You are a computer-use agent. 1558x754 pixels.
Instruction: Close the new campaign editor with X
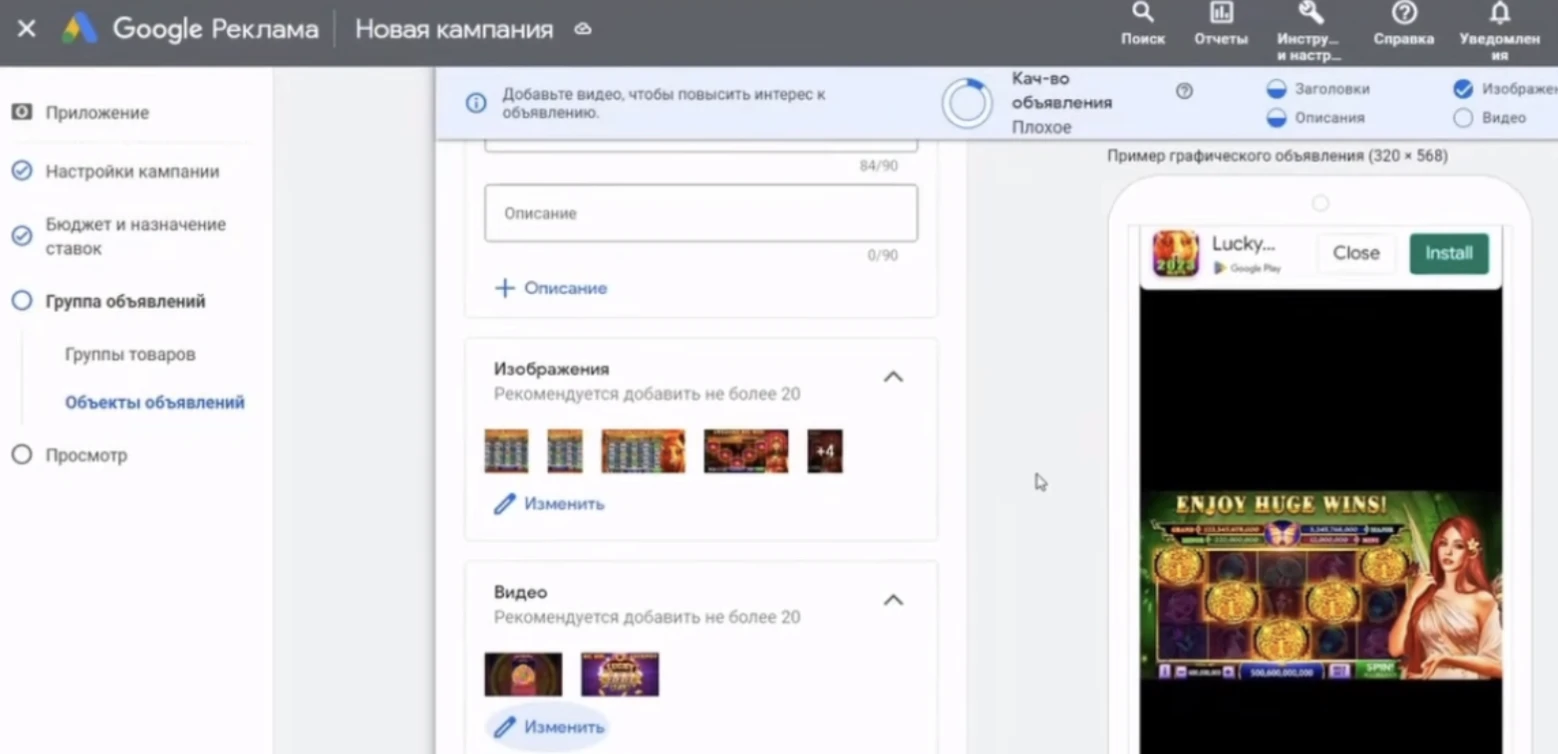(27, 29)
